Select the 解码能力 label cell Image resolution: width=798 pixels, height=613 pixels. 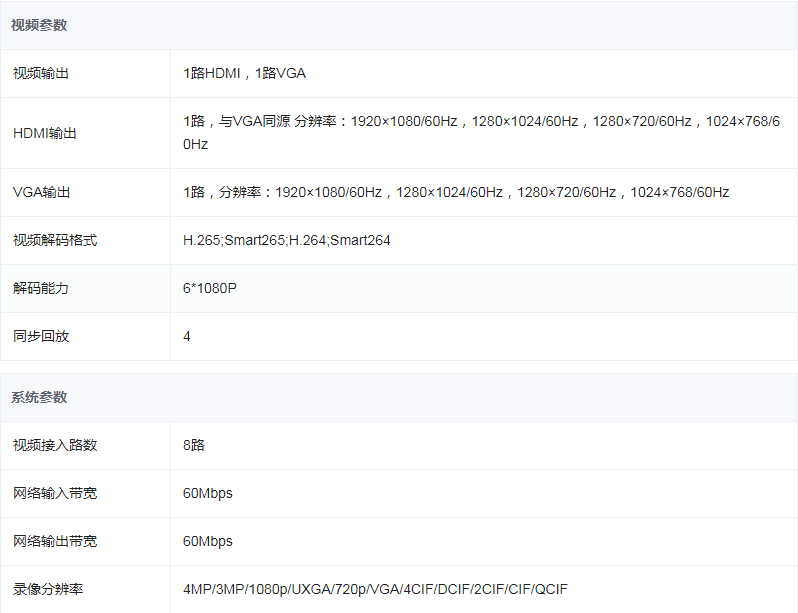point(86,289)
